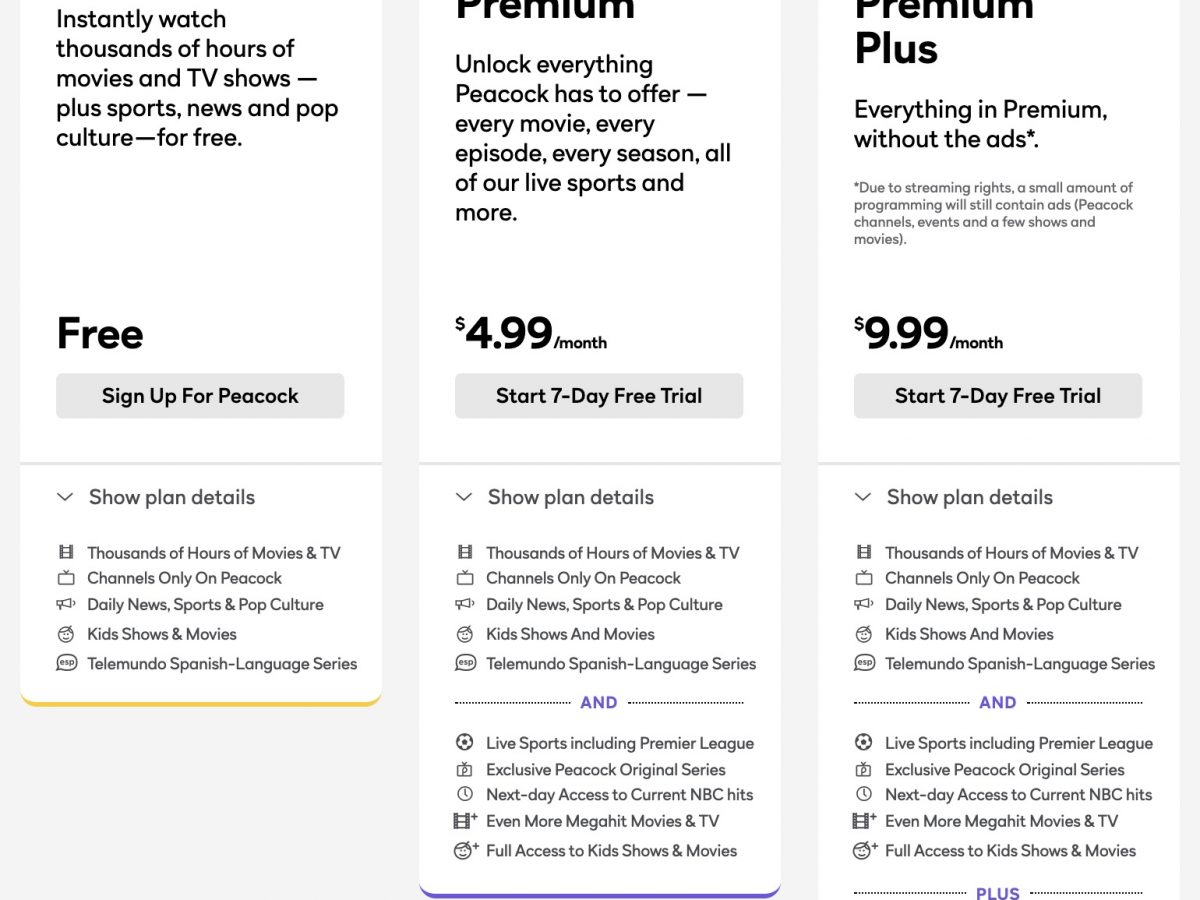Click the Sign Up For Peacock button
The image size is (1200, 900).
pyautogui.click(x=200, y=396)
